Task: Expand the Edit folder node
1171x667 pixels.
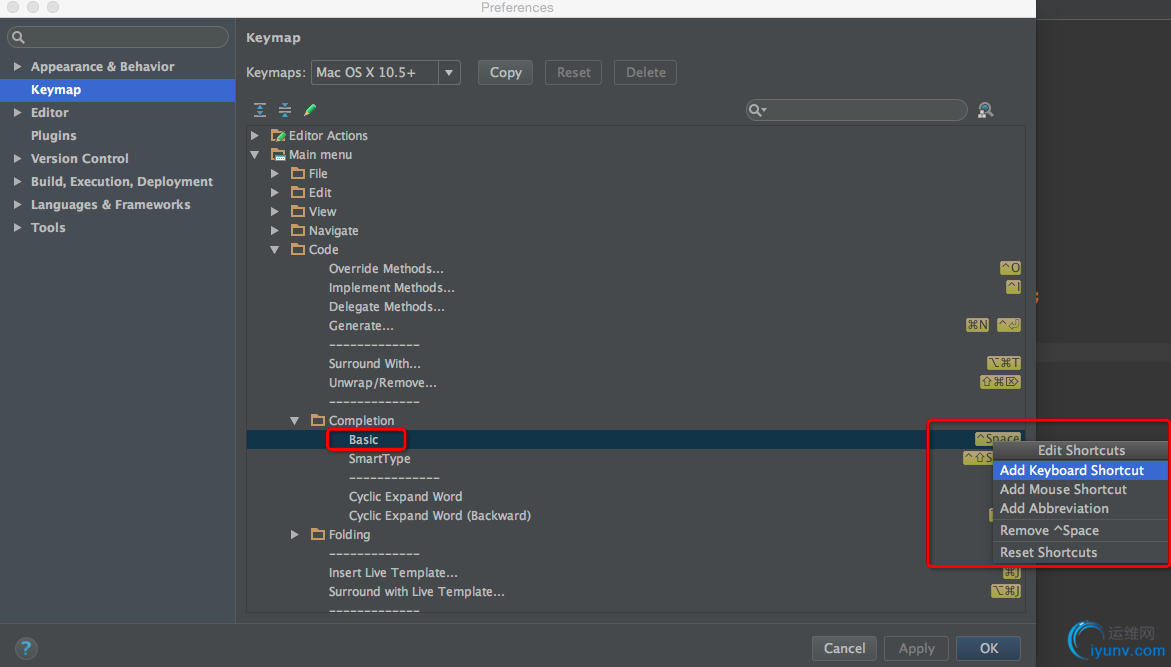Action: [x=275, y=192]
